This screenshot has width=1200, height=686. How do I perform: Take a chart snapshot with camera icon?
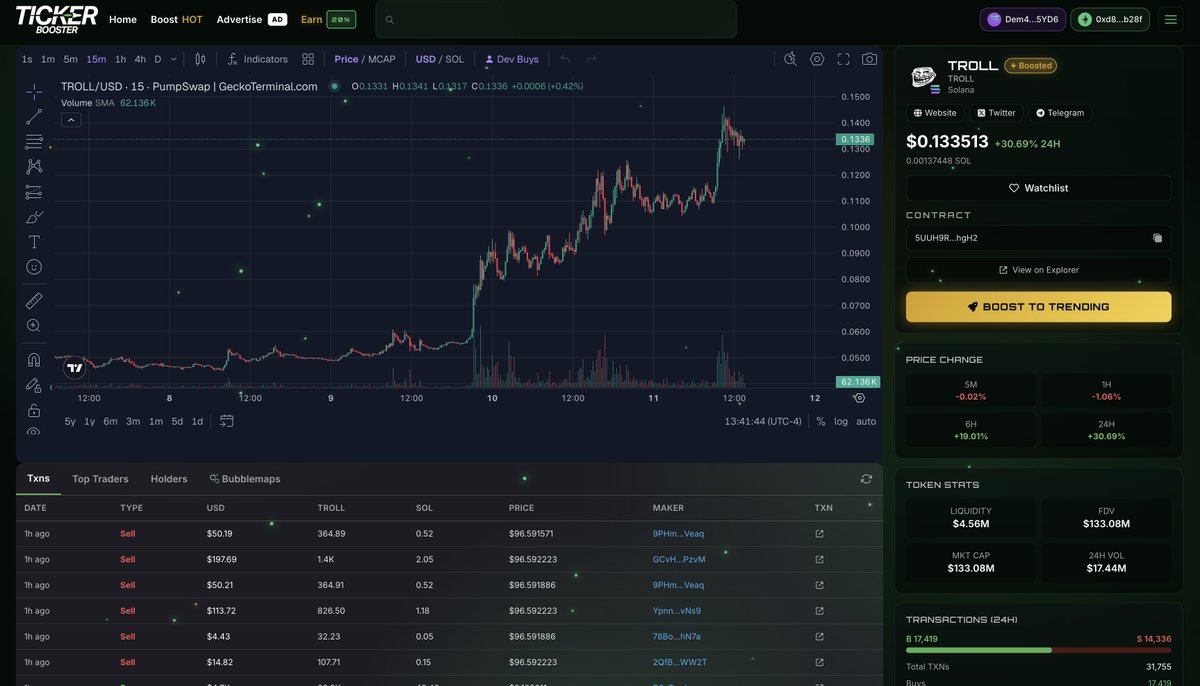(x=869, y=59)
